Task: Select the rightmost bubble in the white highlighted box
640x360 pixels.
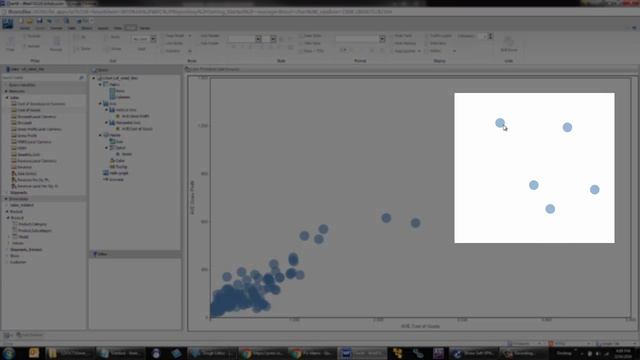Action: coord(594,189)
